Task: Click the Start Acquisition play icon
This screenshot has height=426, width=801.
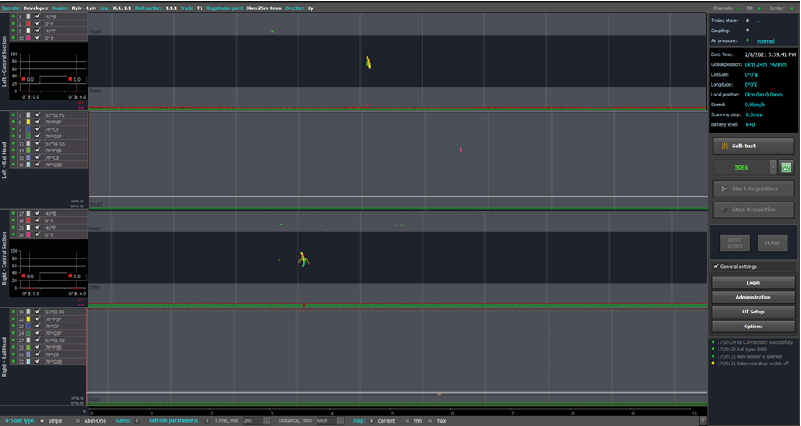Action: coord(723,188)
